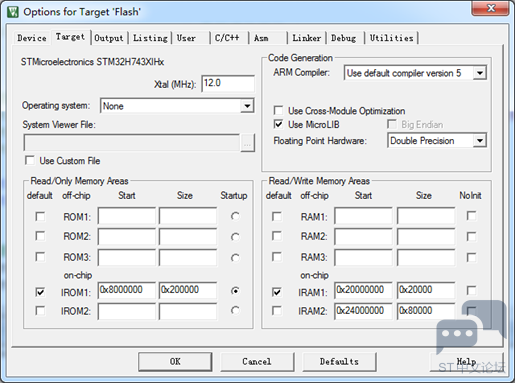Restore settings with Defaults button
The image size is (515, 383).
[x=339, y=362]
